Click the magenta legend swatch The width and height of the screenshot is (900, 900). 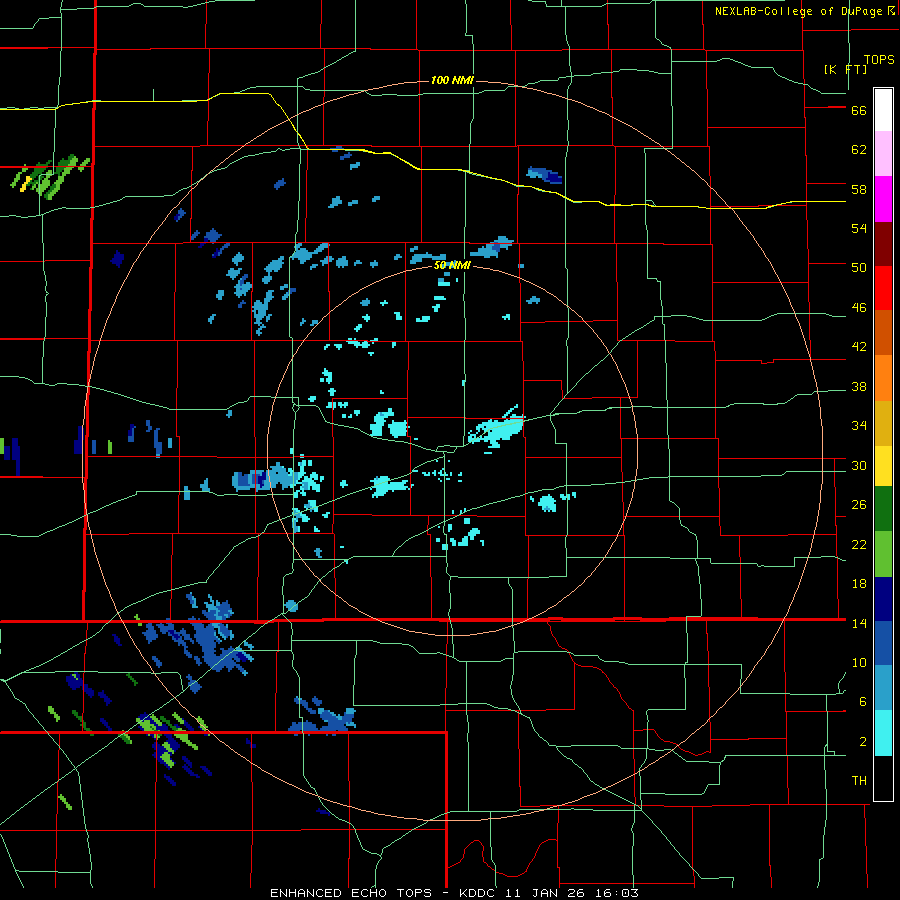(883, 199)
